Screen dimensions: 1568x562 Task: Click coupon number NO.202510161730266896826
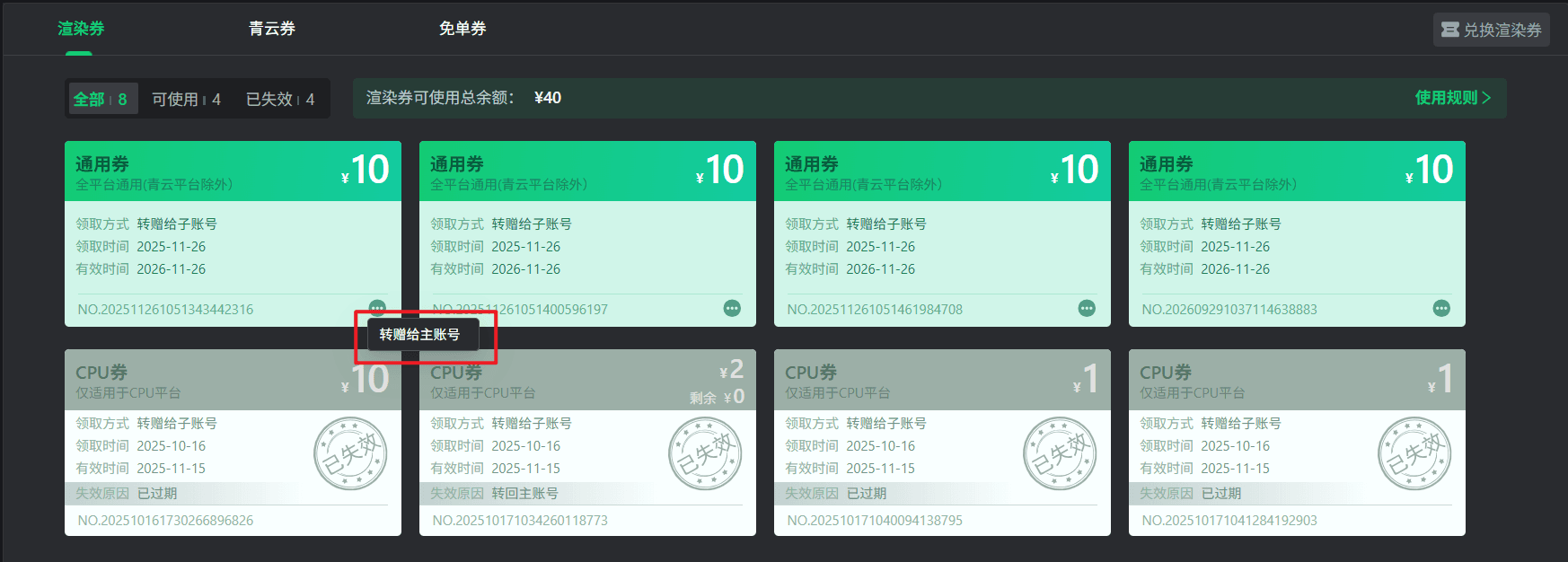tap(165, 521)
